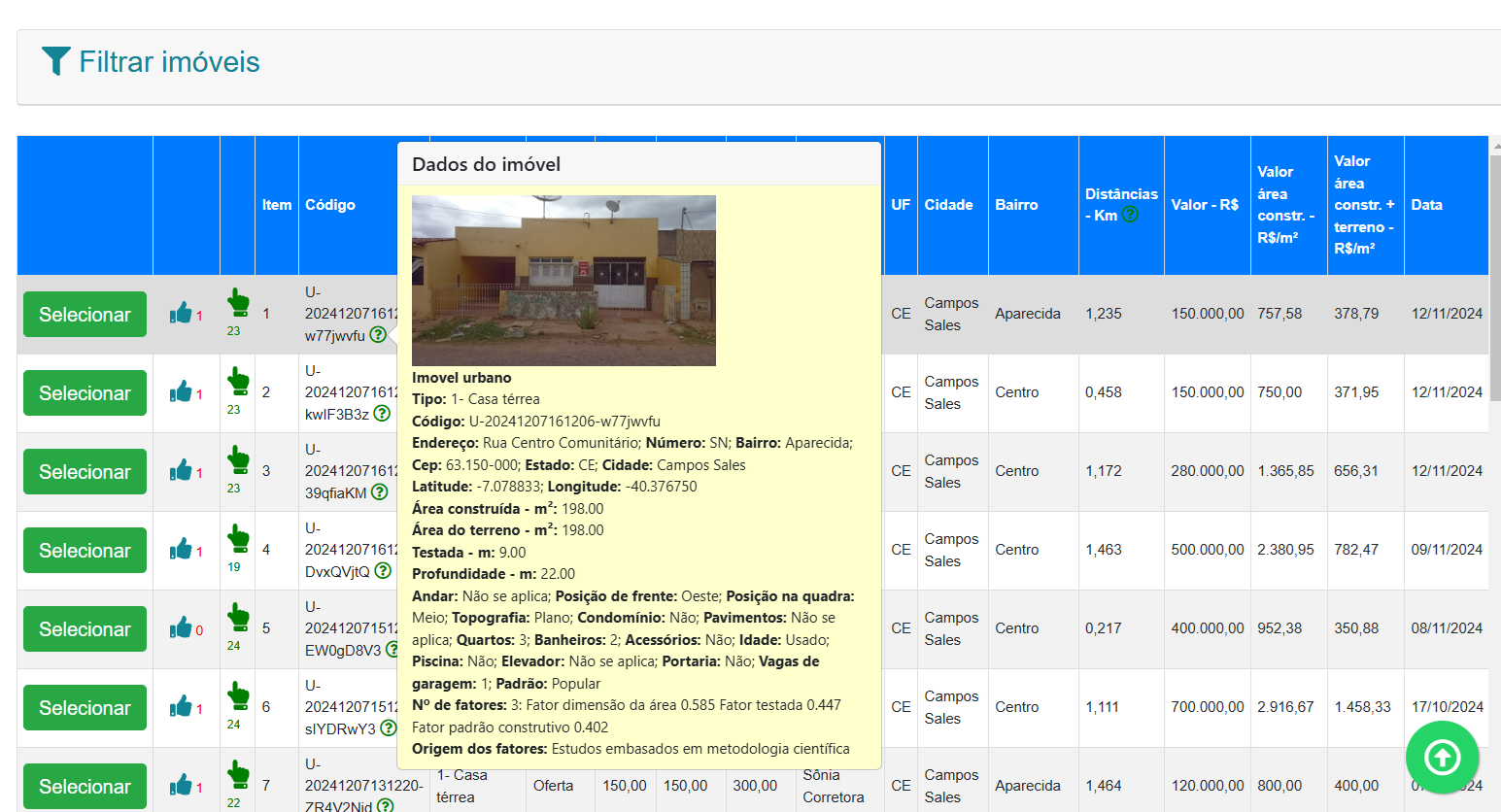Click the date 09/11/2024 cell
Screen dimensions: 1501x812
click(1447, 550)
